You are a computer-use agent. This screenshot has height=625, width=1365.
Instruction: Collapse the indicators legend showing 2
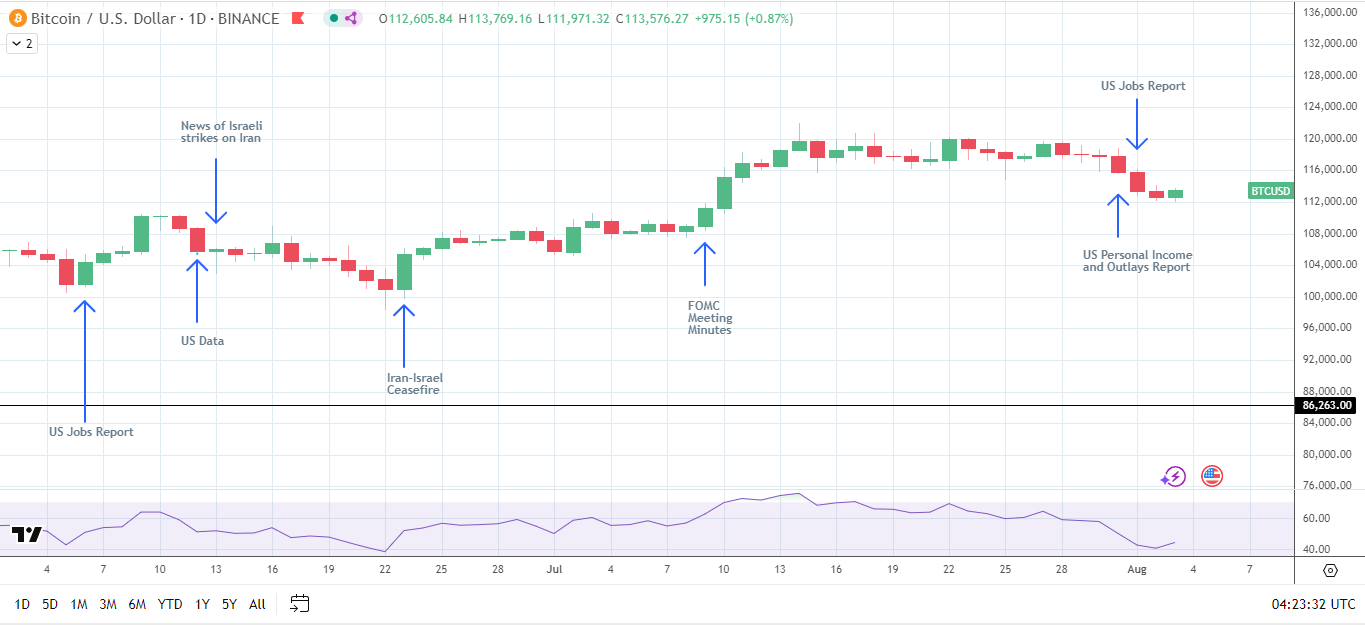(22, 43)
